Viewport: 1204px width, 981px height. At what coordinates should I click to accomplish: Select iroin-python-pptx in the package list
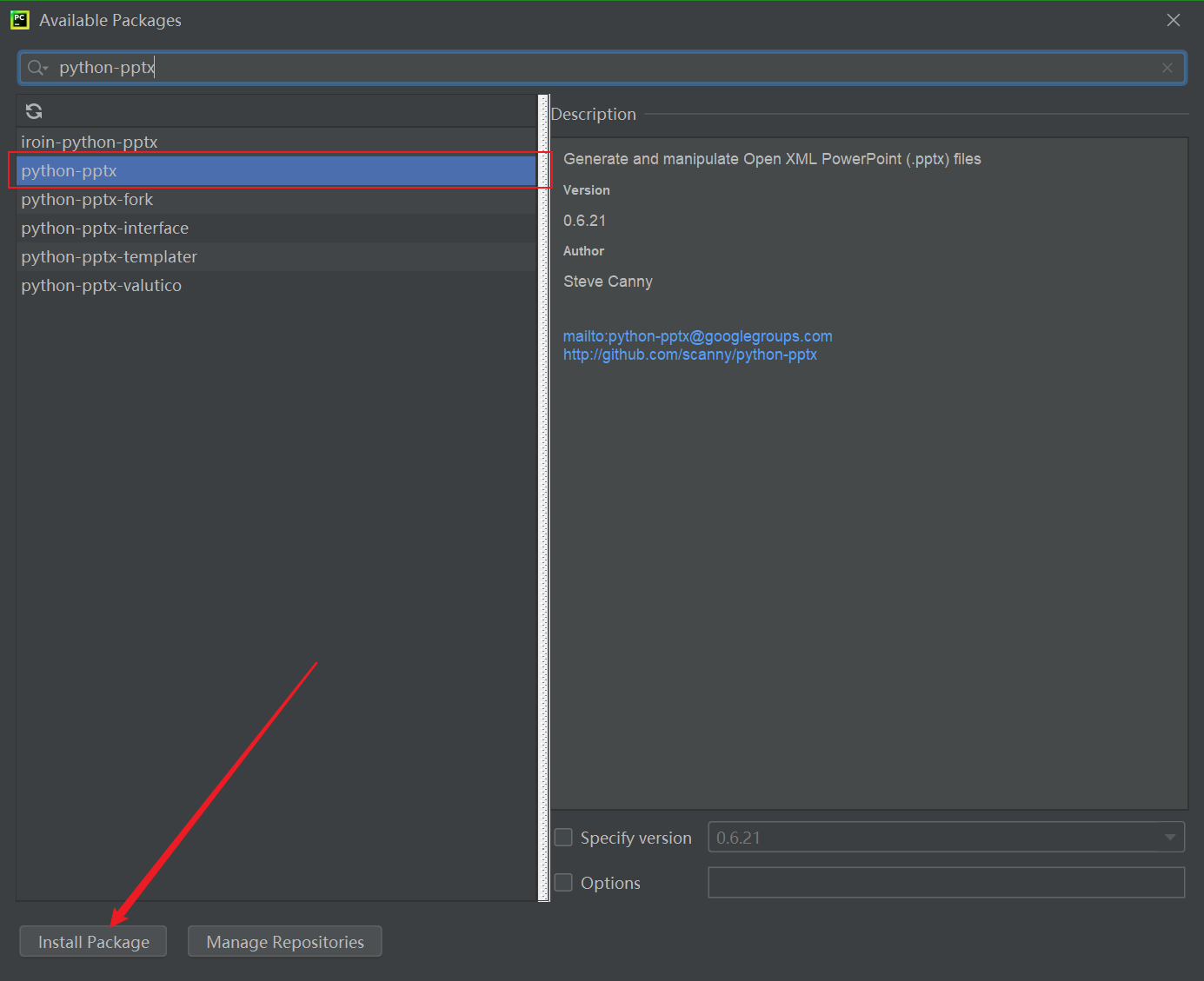[x=90, y=142]
